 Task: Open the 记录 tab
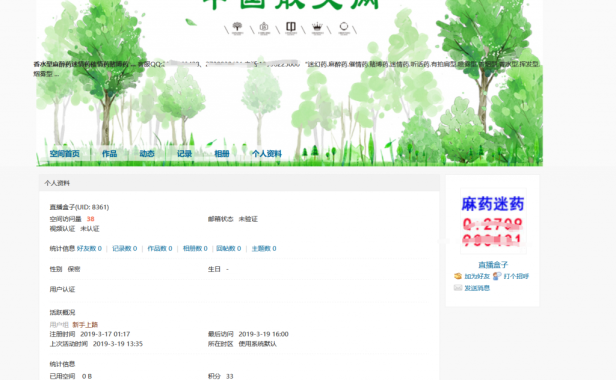coord(184,154)
